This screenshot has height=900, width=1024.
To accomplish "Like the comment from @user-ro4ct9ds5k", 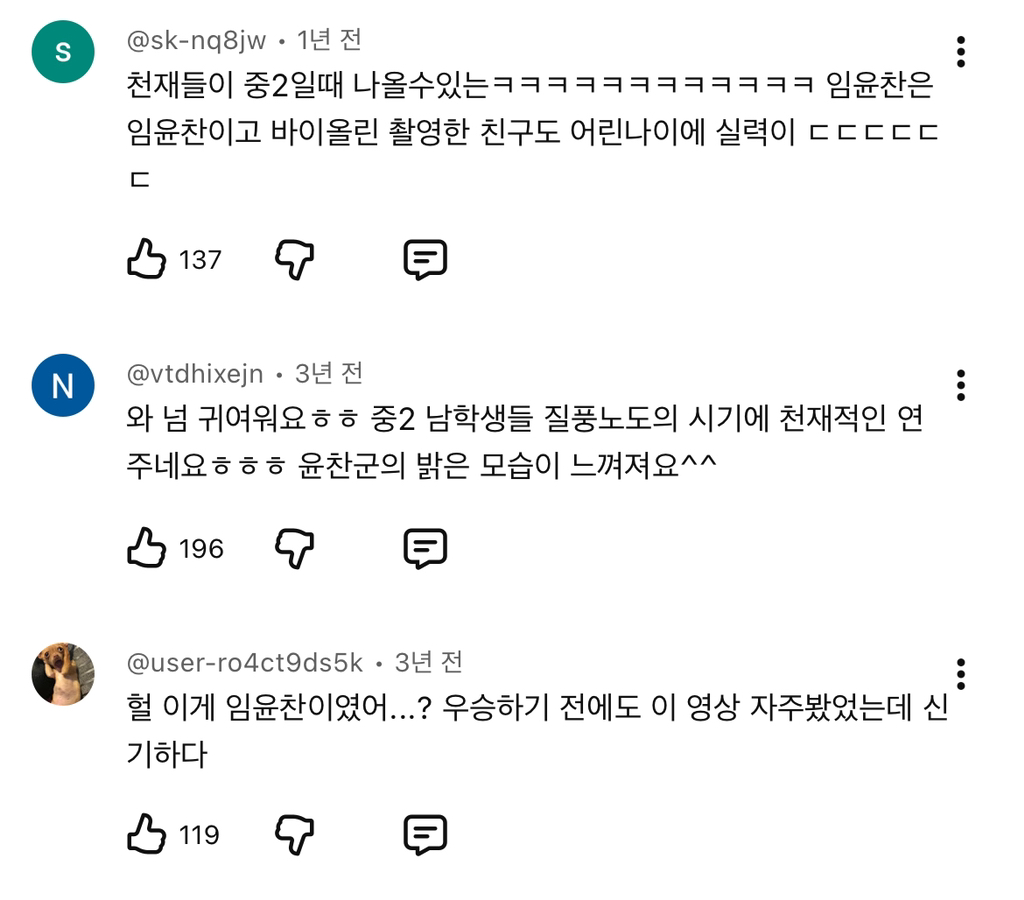I will tap(146, 834).
